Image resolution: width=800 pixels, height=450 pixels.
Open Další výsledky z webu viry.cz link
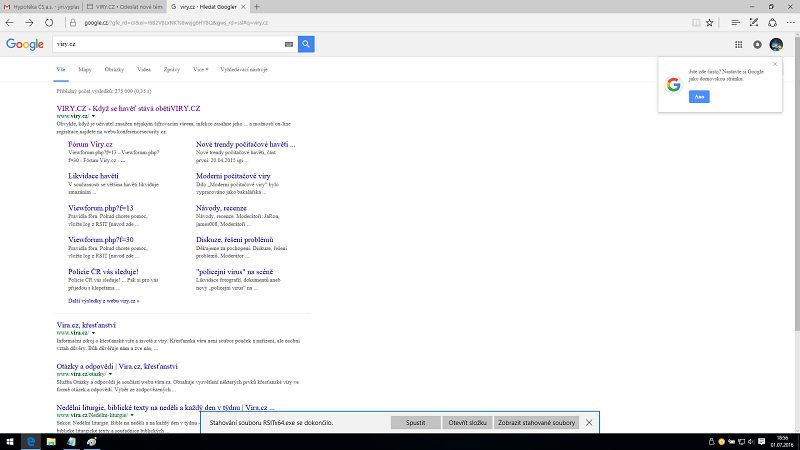pyautogui.click(x=104, y=301)
